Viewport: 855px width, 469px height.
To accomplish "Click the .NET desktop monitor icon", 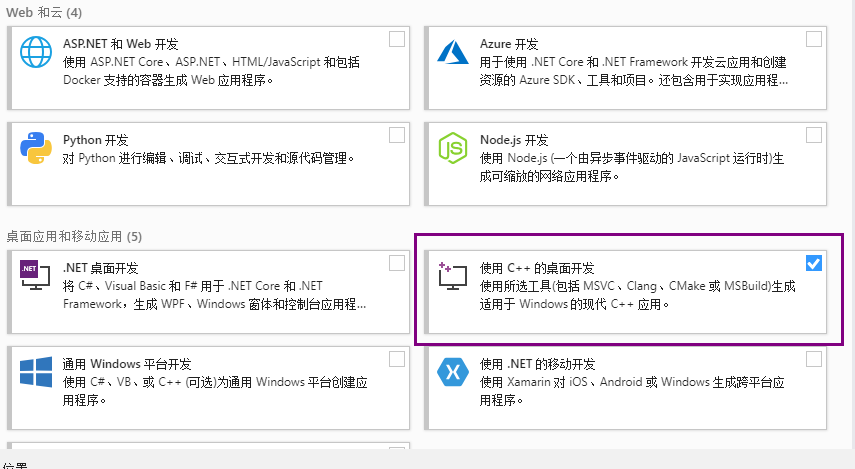I will pyautogui.click(x=35, y=275).
